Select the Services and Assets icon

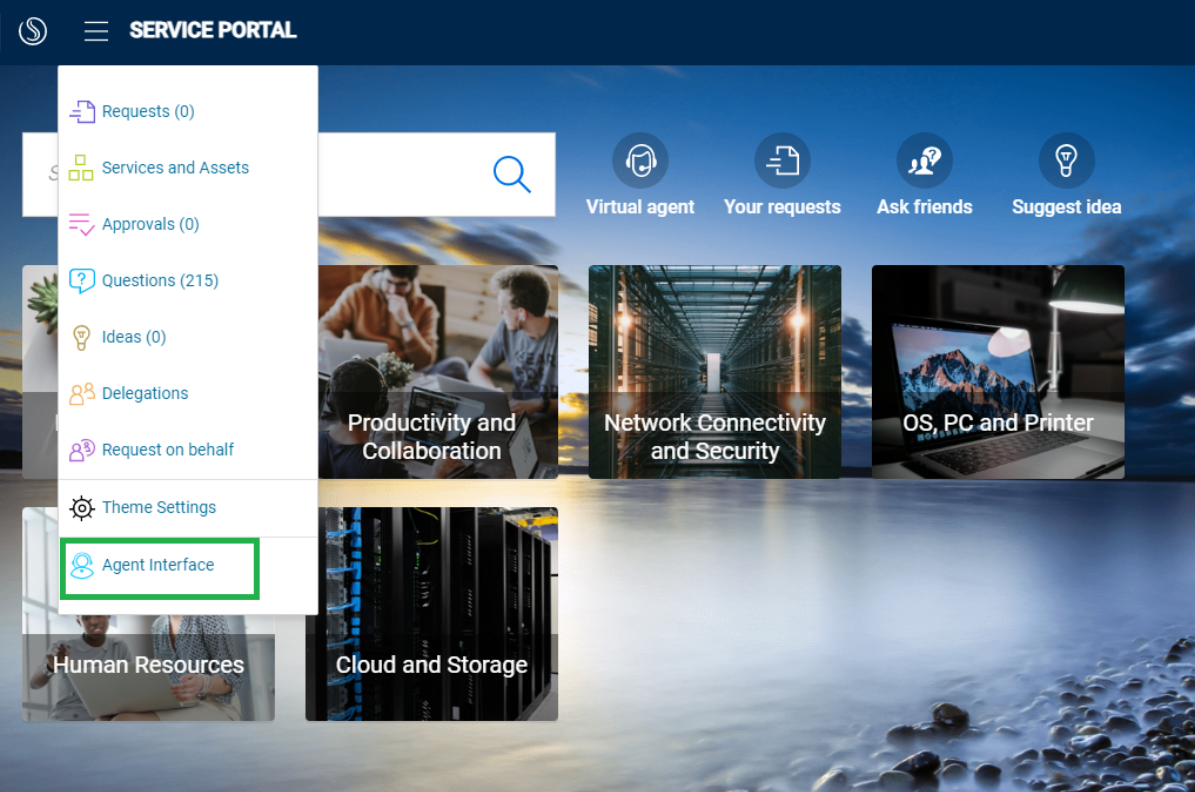pos(83,167)
